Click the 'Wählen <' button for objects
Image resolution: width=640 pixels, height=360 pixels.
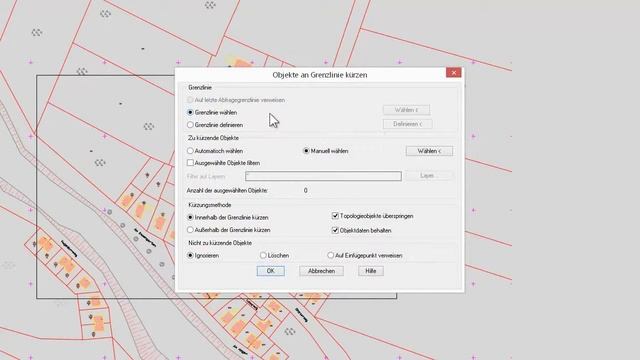[429, 151]
